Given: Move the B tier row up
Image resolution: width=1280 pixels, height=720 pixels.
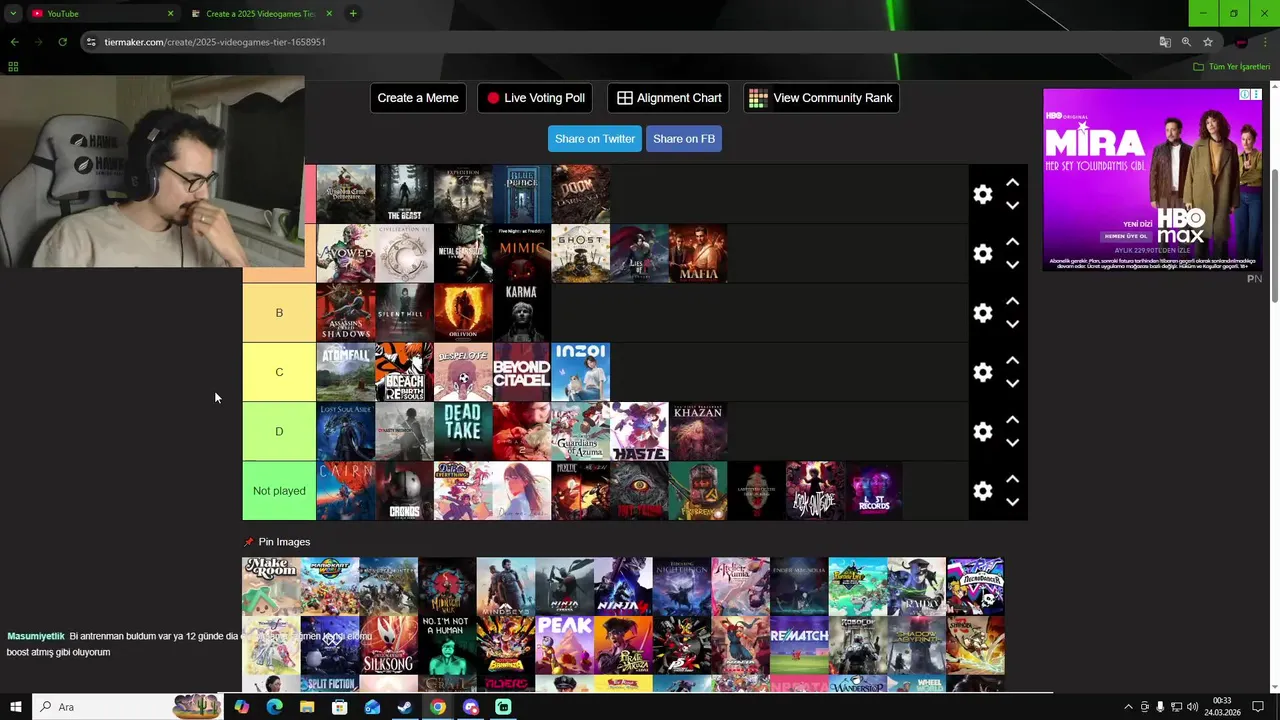Looking at the screenshot, I should point(1012,301).
